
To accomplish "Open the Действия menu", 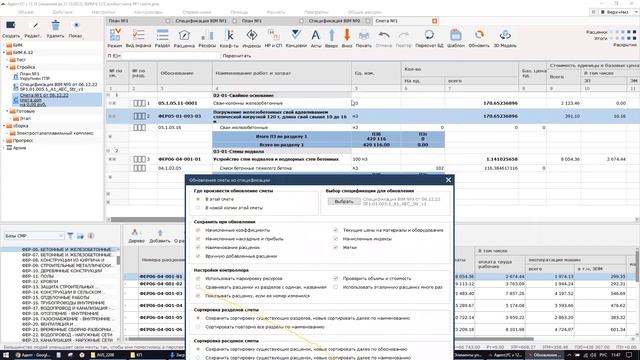I will coord(62,12).
